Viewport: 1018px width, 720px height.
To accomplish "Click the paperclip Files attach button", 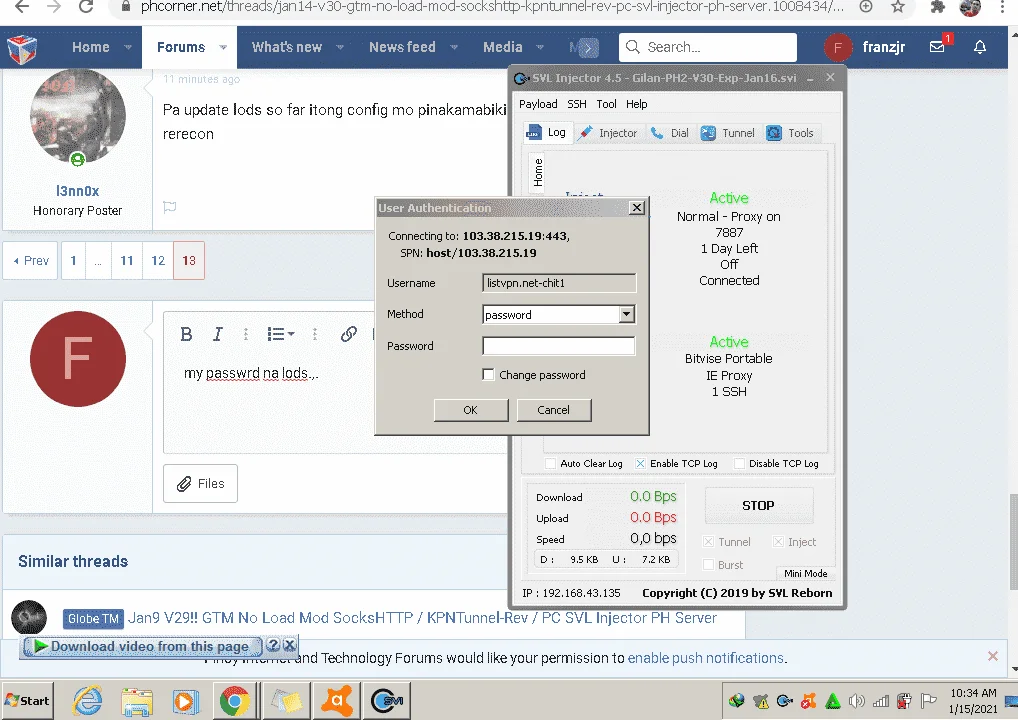I will (x=201, y=484).
